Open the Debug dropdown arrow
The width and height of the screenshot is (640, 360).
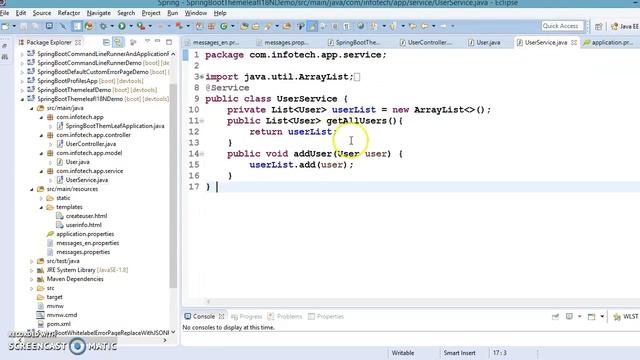[112, 26]
